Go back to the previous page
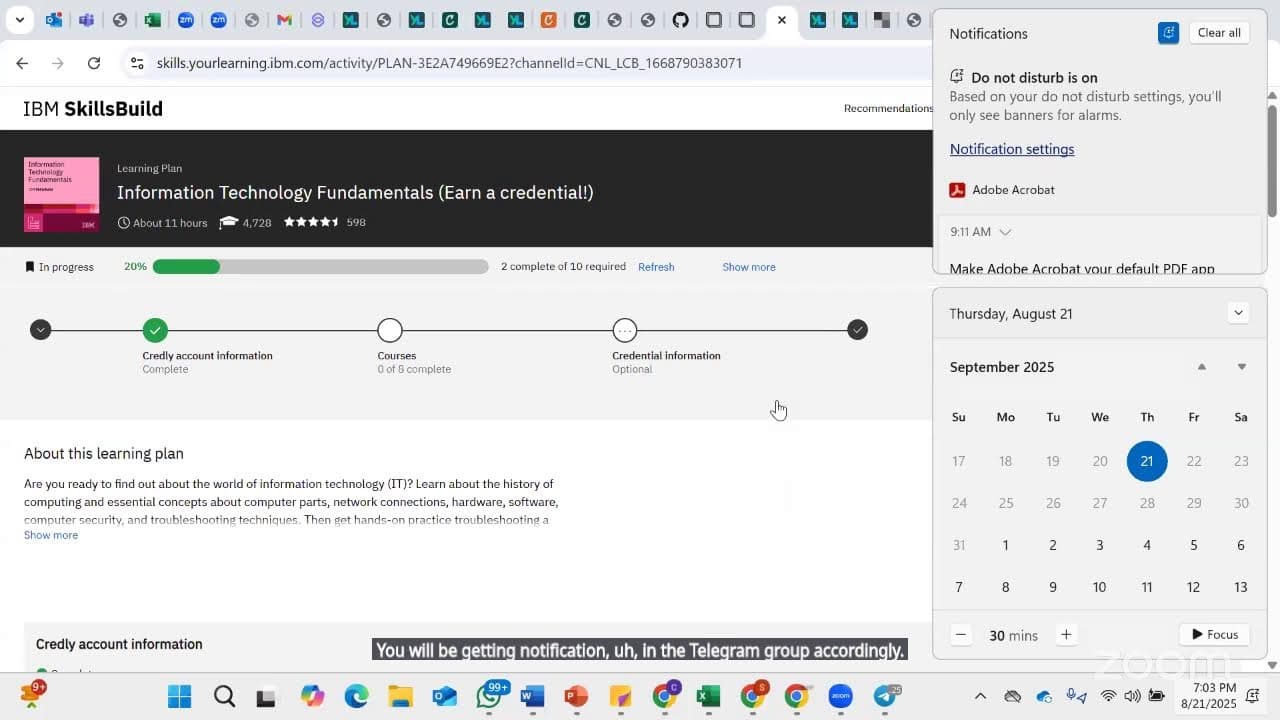 pyautogui.click(x=22, y=63)
